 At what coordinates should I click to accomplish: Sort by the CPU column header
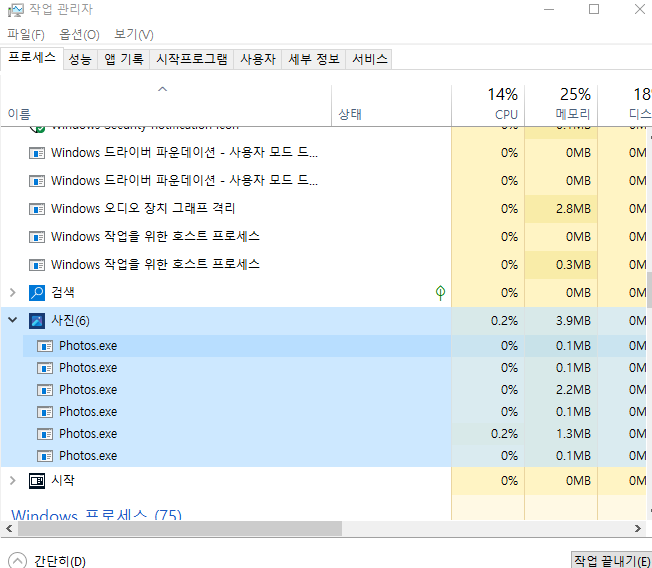point(488,105)
